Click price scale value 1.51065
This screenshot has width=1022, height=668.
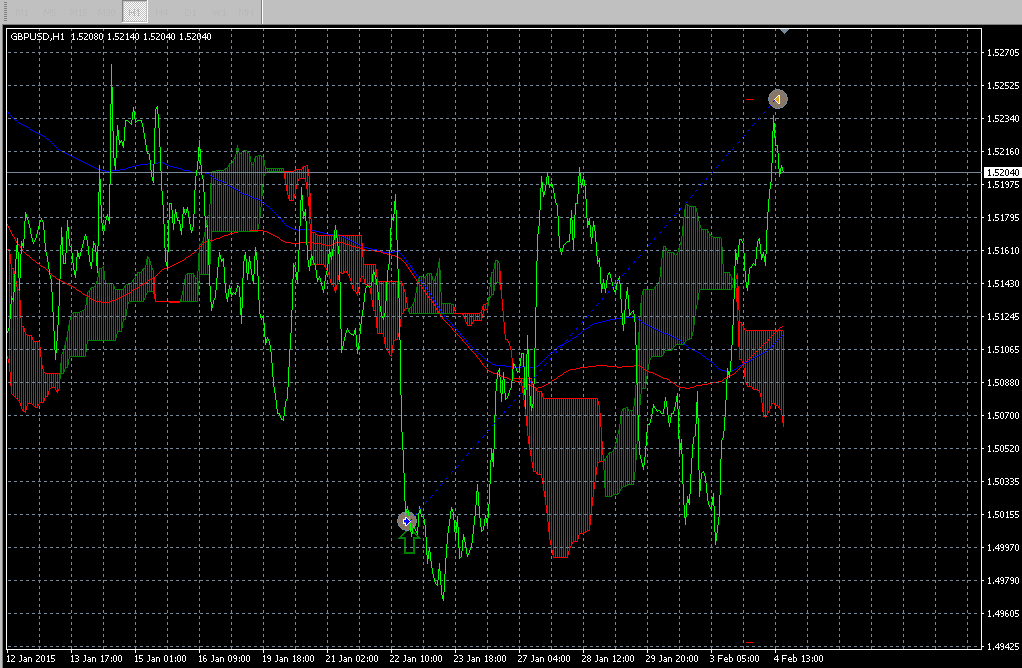1002,350
